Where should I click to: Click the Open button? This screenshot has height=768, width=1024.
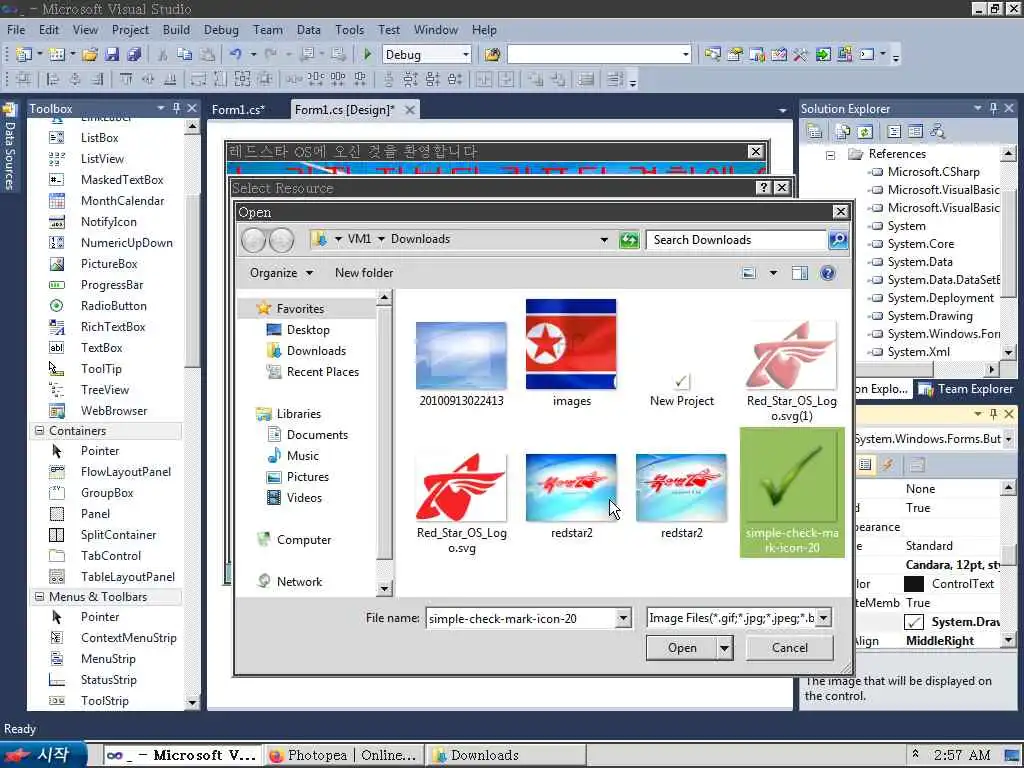682,648
